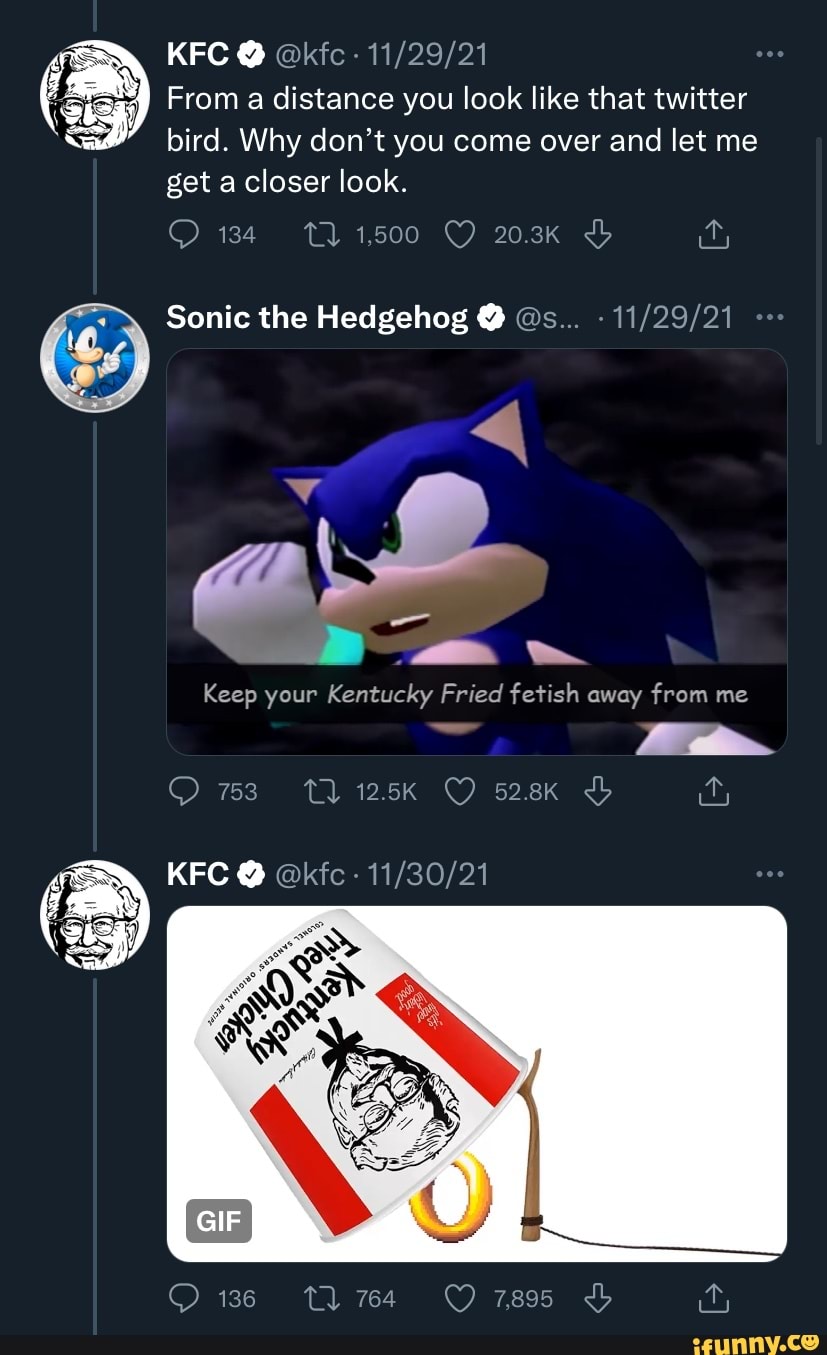Like Sonic's tweet with 52.8K likes
The image size is (827, 1355).
(x=462, y=792)
